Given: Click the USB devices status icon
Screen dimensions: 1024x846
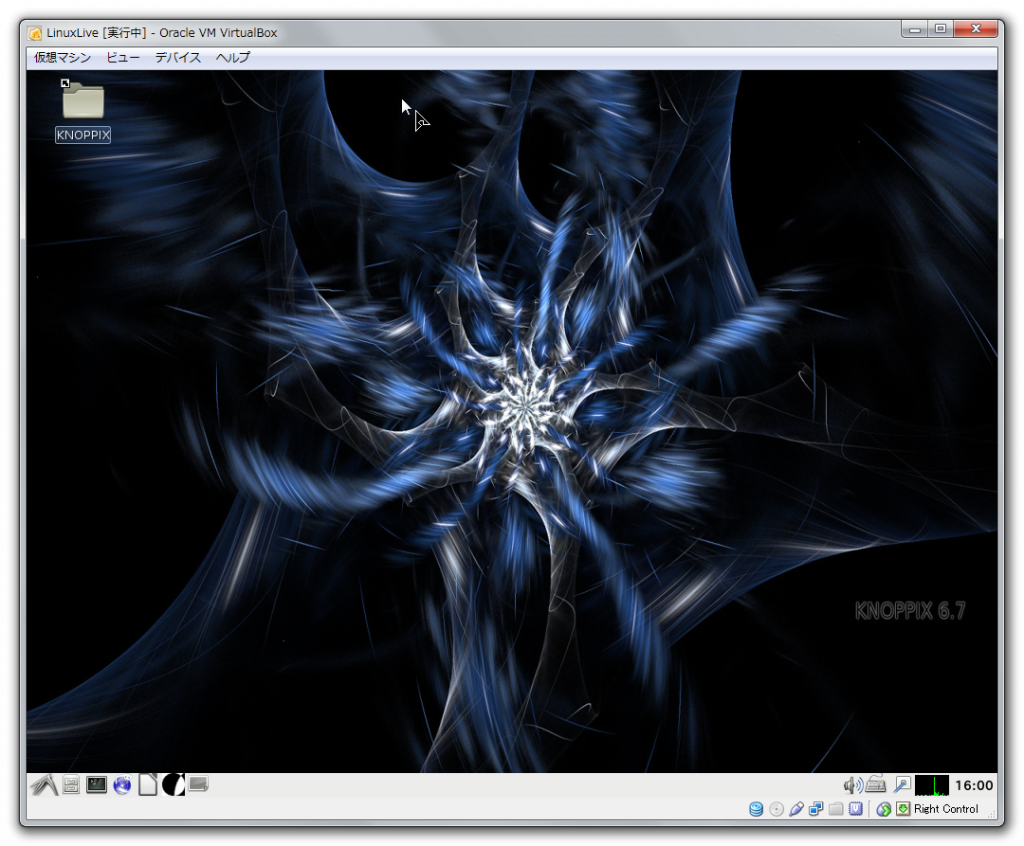Looking at the screenshot, I should pyautogui.click(x=796, y=809).
